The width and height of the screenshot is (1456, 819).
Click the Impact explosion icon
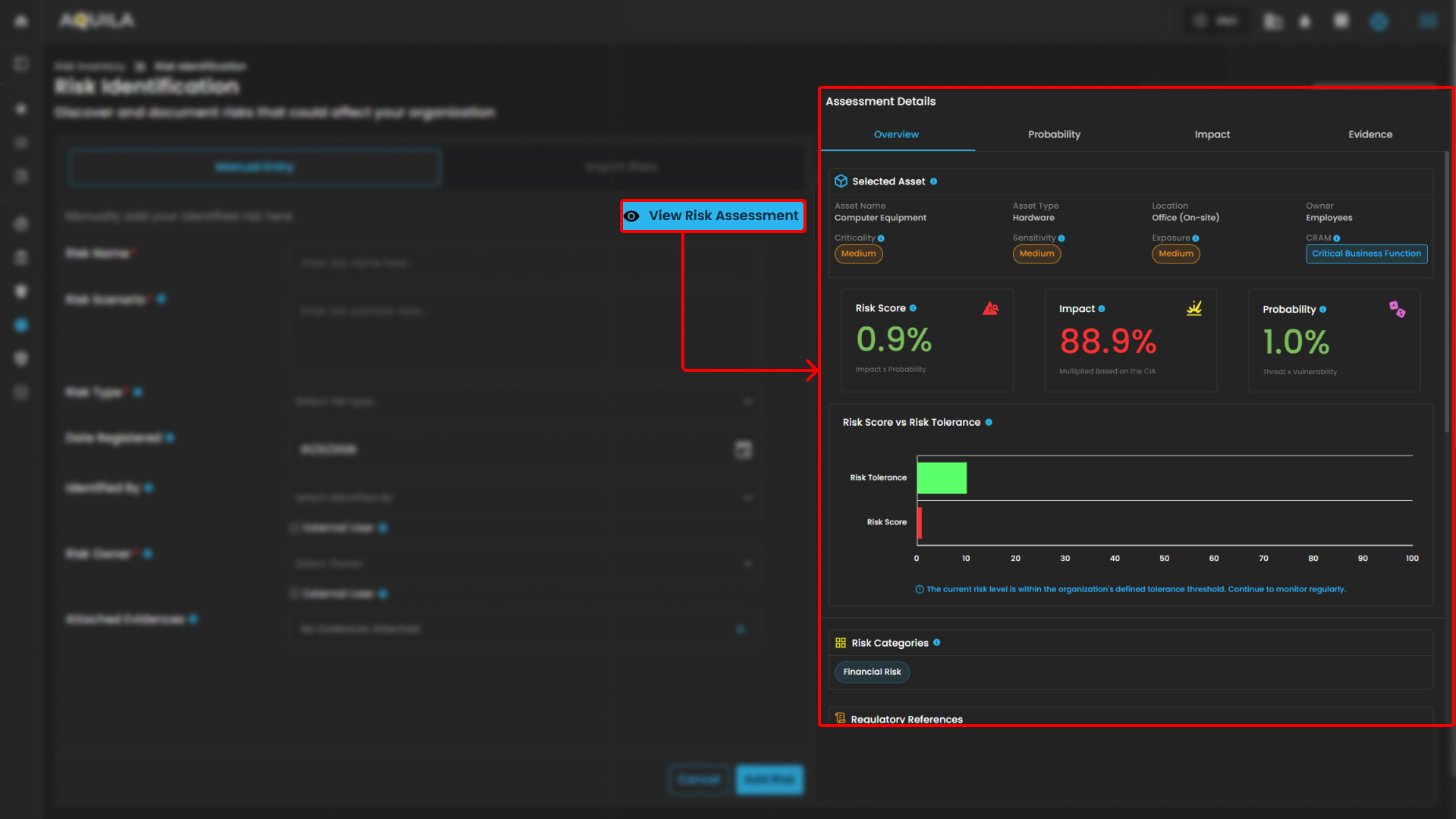point(1194,308)
